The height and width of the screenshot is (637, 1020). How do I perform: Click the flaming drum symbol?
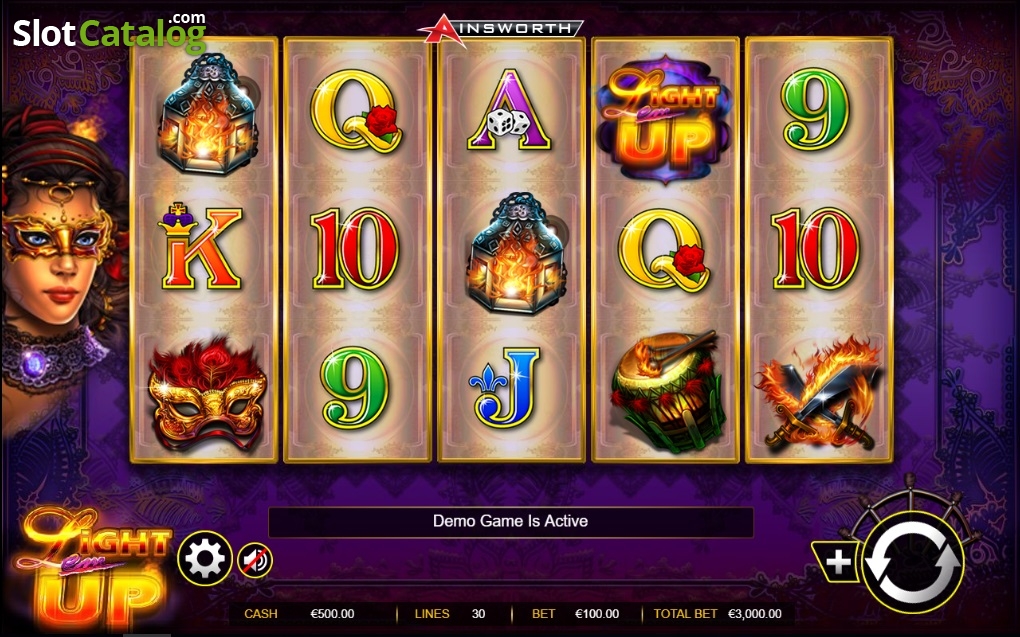(x=666, y=392)
